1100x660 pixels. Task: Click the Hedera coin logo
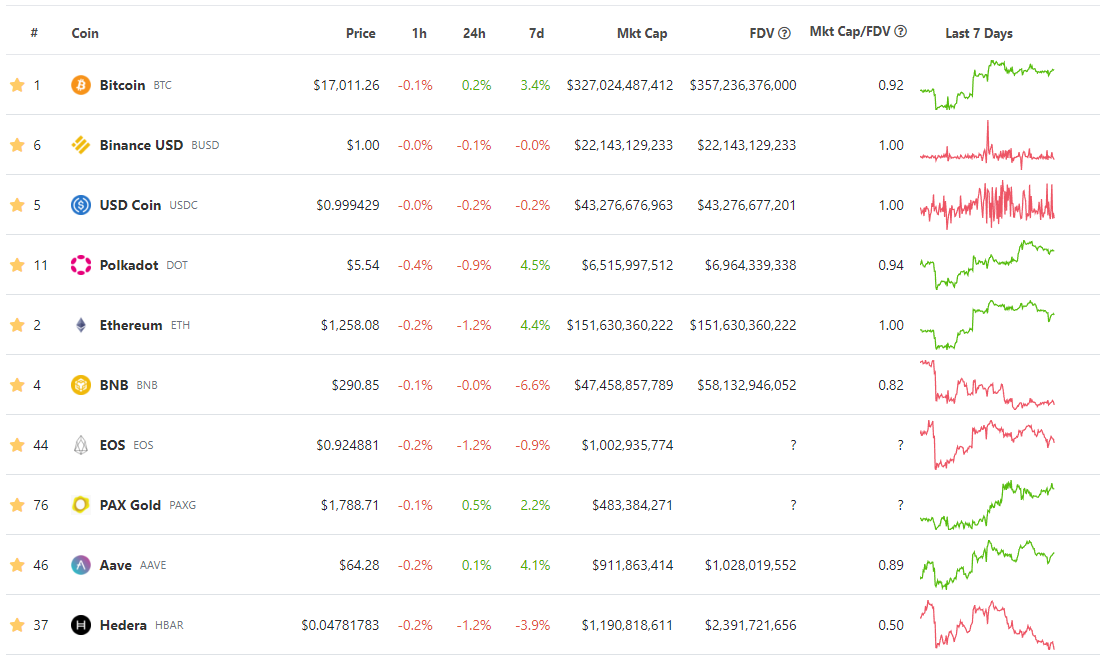pyautogui.click(x=81, y=625)
